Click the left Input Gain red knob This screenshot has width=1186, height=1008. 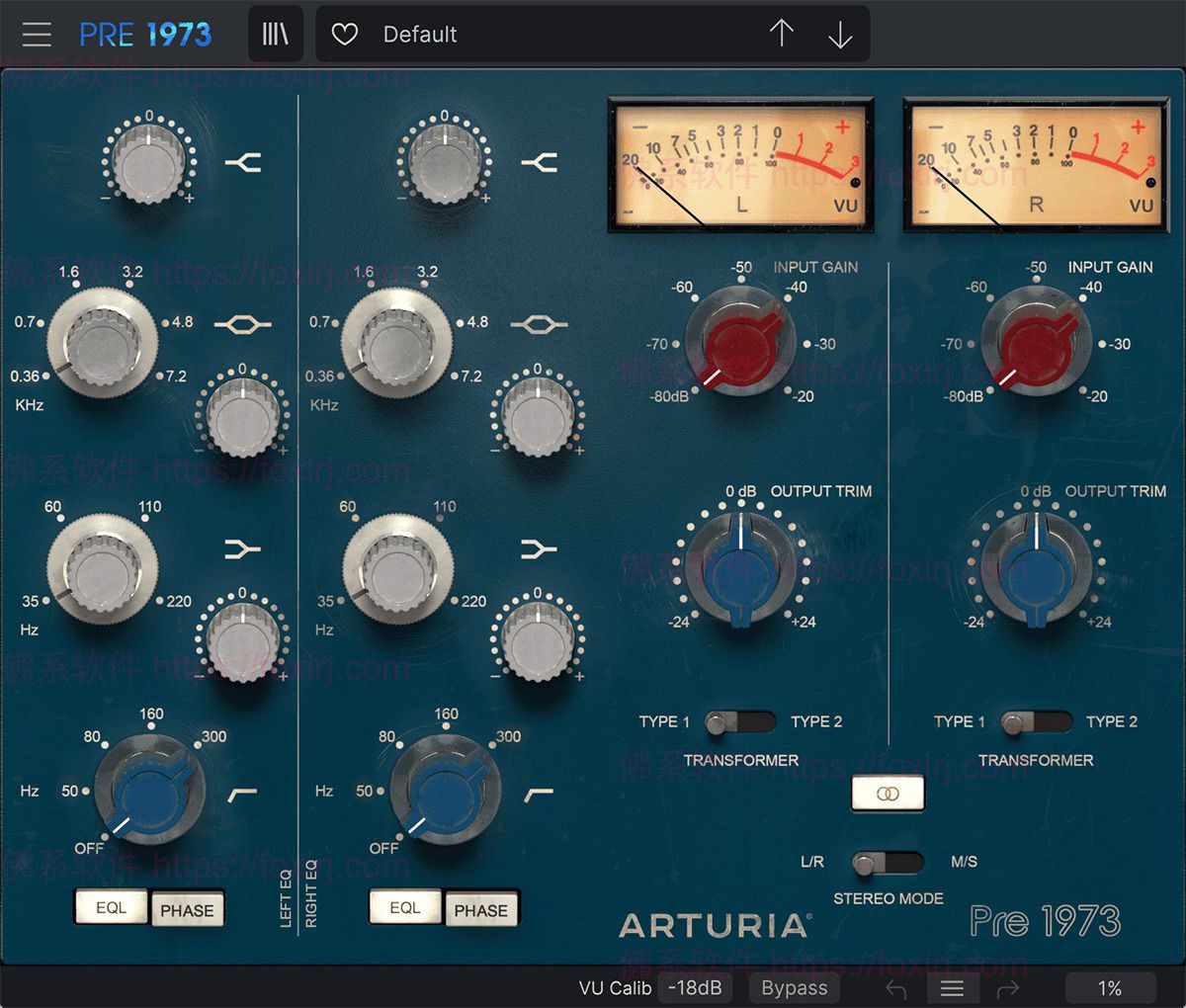(740, 343)
